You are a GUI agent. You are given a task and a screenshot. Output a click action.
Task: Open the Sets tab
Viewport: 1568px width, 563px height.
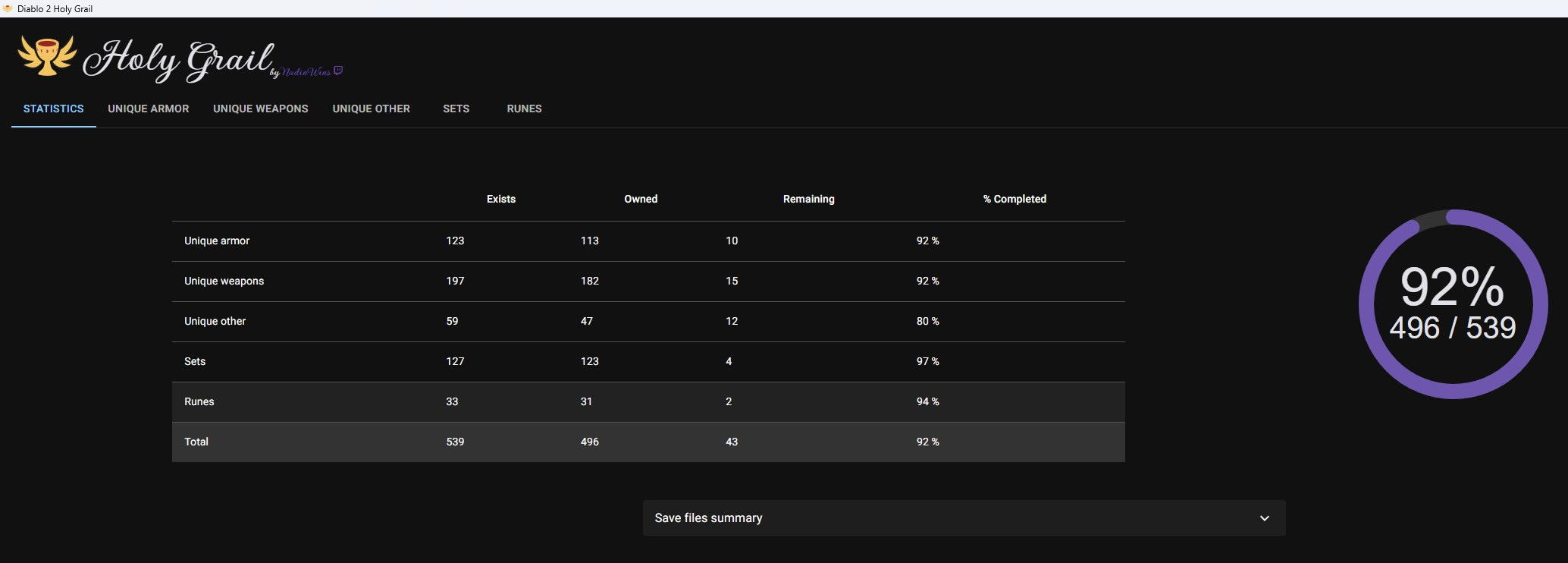tap(456, 109)
